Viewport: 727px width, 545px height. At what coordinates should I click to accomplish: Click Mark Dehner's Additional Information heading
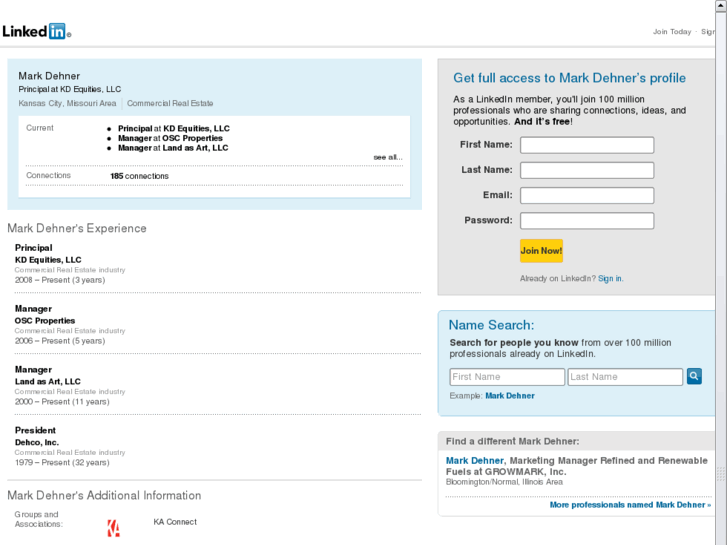104,495
